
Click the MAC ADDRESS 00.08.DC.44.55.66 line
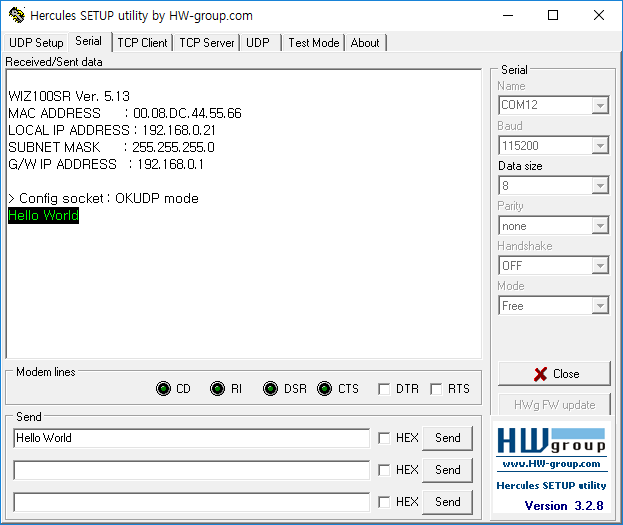point(125,113)
